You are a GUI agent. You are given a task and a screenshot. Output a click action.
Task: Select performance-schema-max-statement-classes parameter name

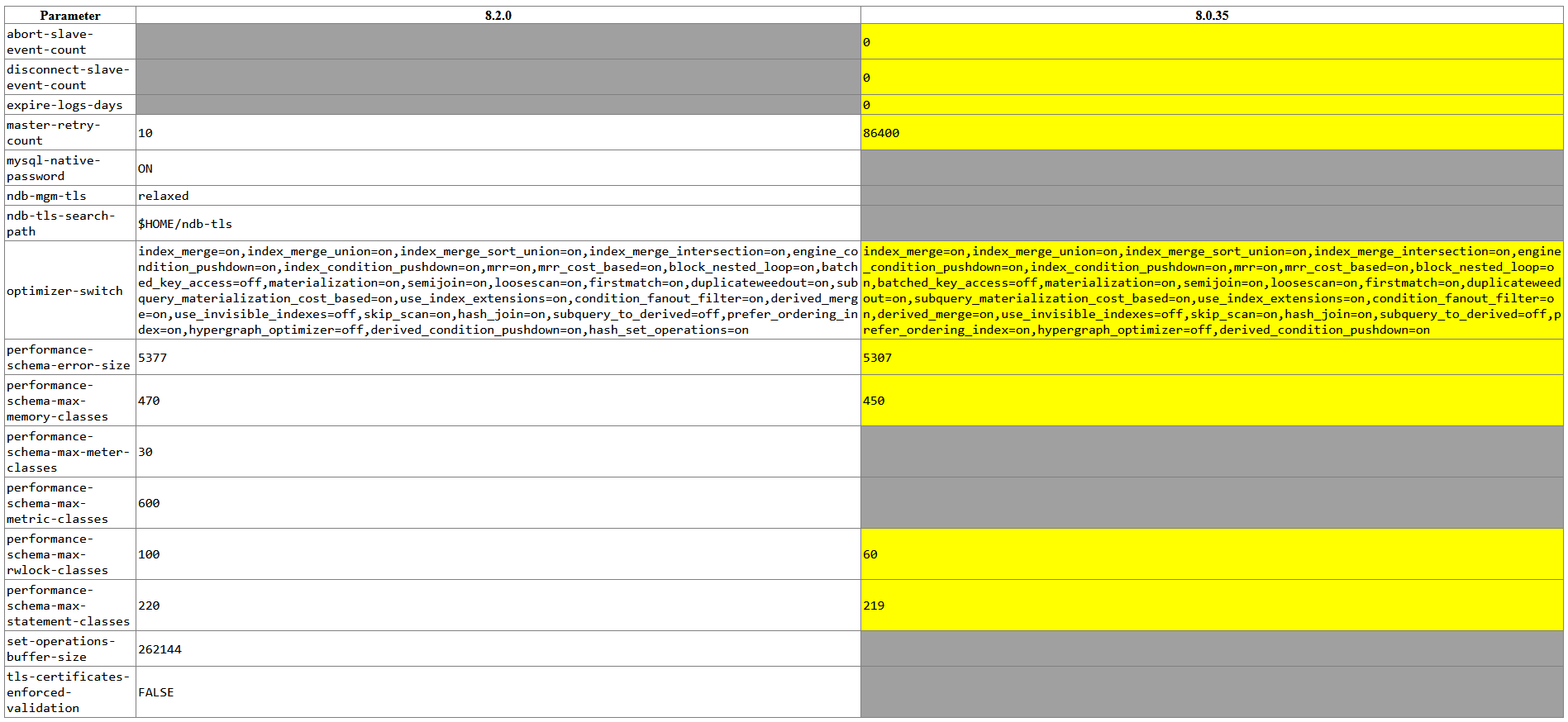click(x=69, y=606)
